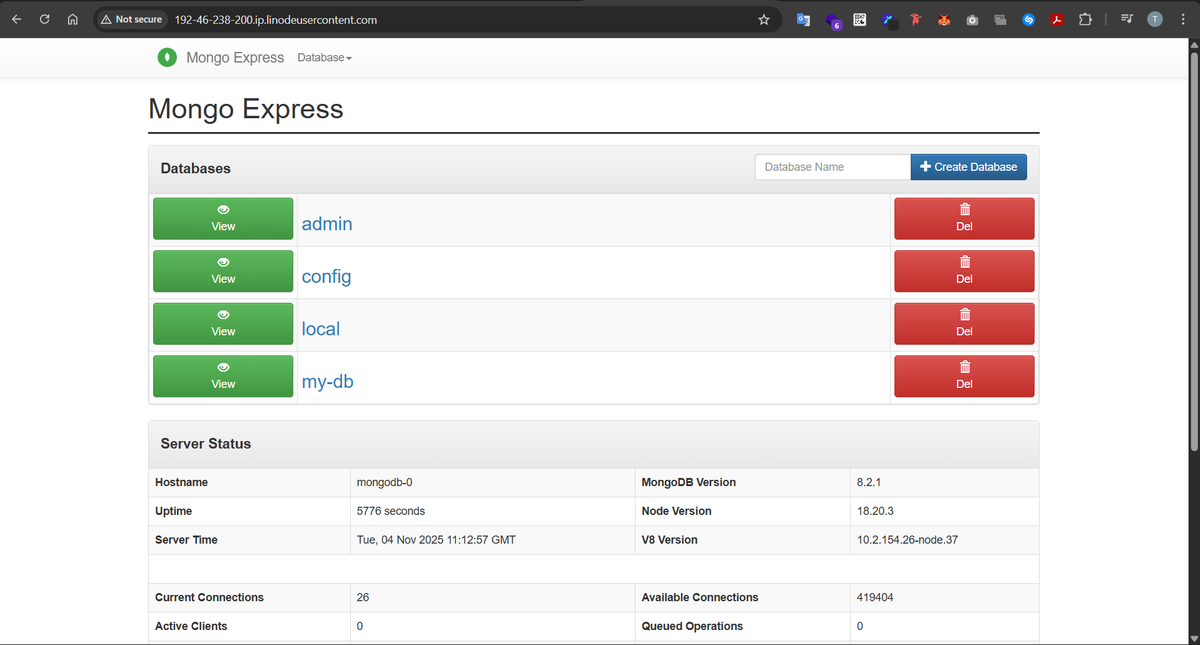
Task: Open the Adobe Acrobat extension icon
Action: click(1057, 19)
